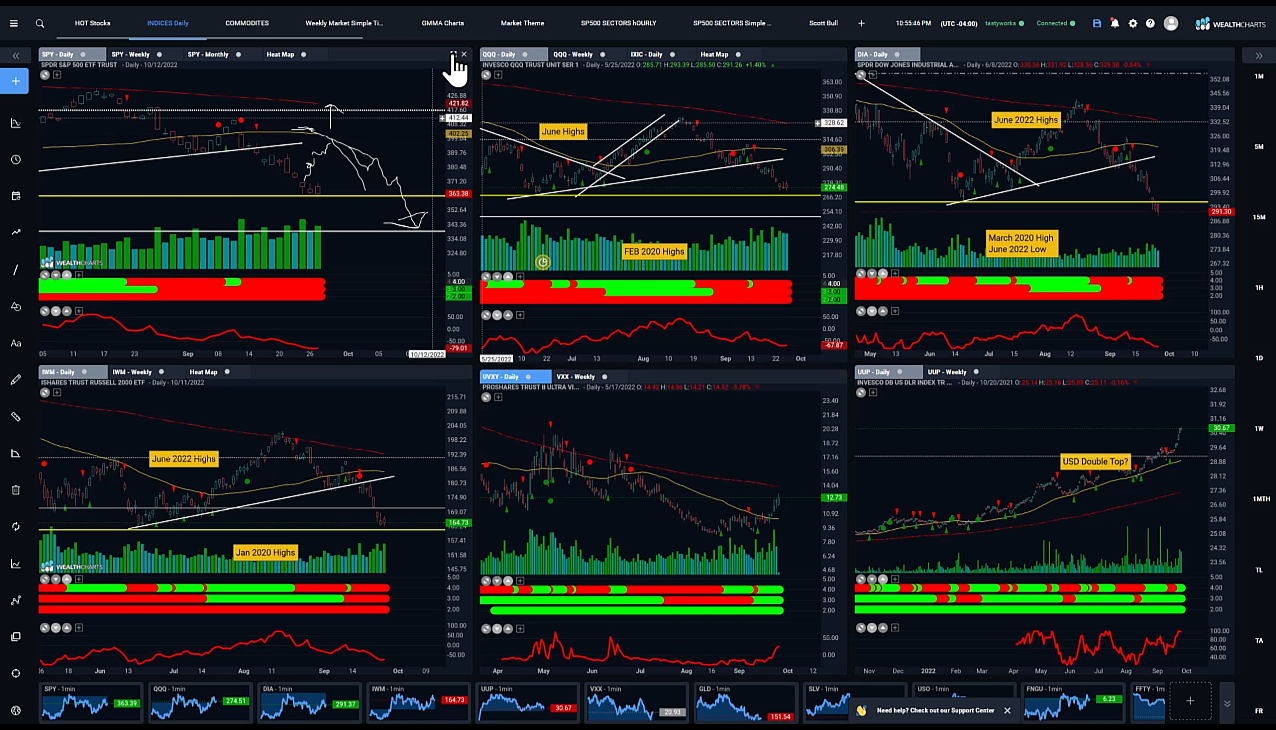Select the ruler measurement tool
Image resolution: width=1276 pixels, height=730 pixels.
[x=16, y=416]
